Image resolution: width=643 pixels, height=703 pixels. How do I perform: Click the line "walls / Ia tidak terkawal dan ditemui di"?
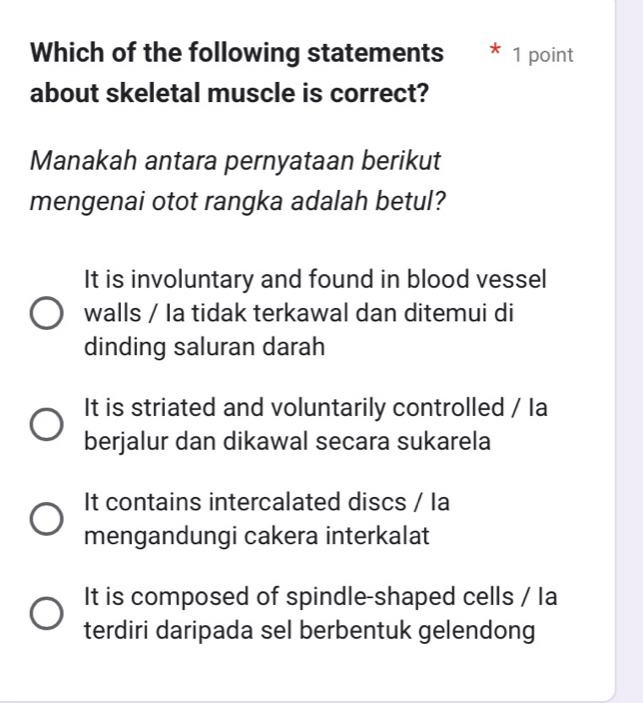299,313
